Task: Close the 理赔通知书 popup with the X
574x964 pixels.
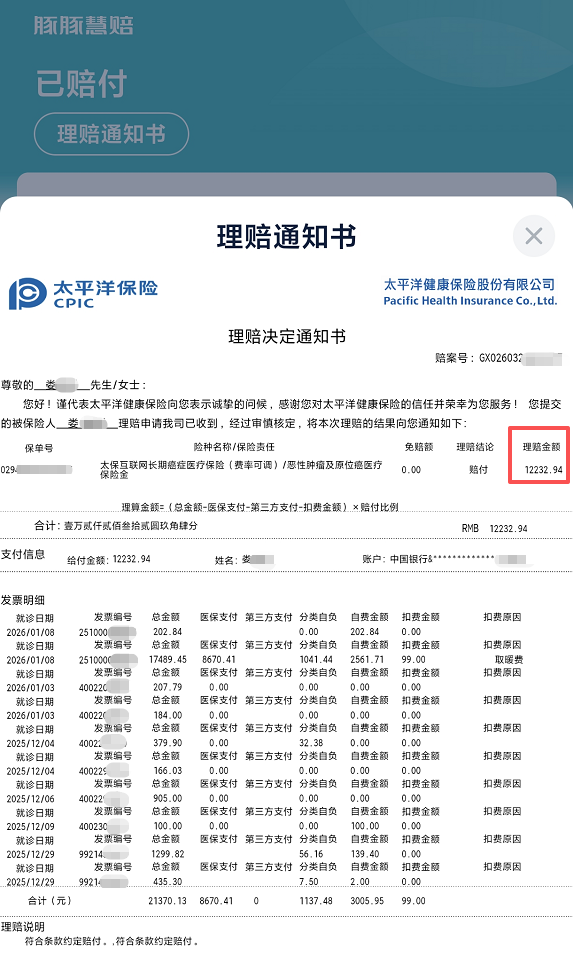Action: pyautogui.click(x=533, y=236)
